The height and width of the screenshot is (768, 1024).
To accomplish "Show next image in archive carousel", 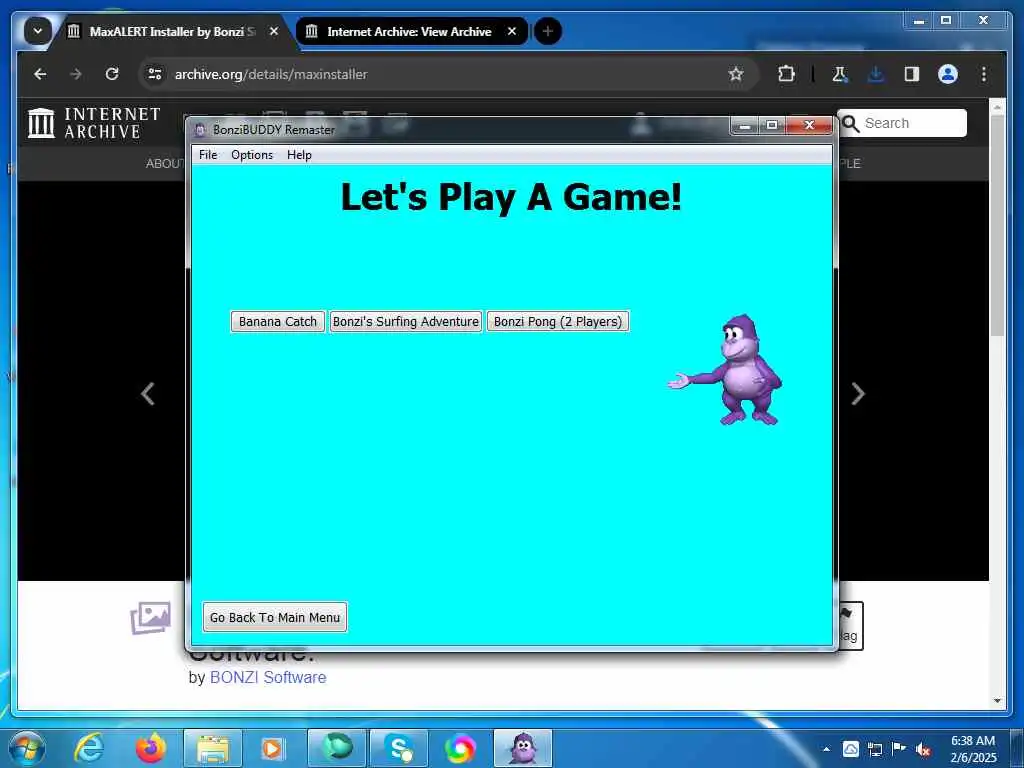I will click(858, 394).
